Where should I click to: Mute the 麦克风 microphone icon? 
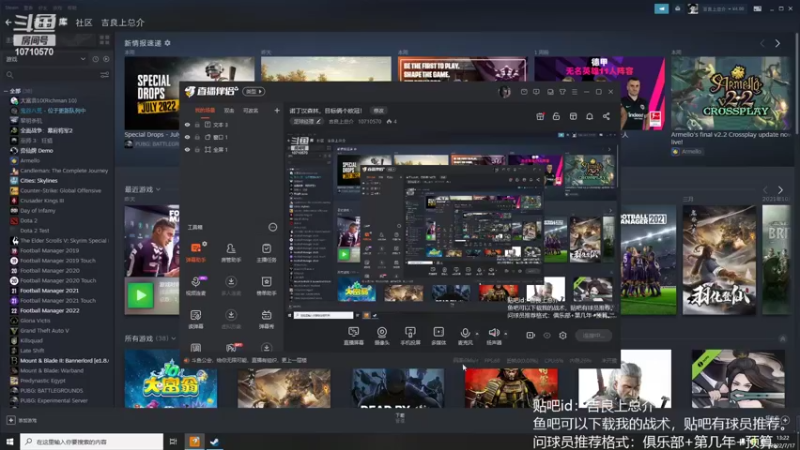point(465,334)
